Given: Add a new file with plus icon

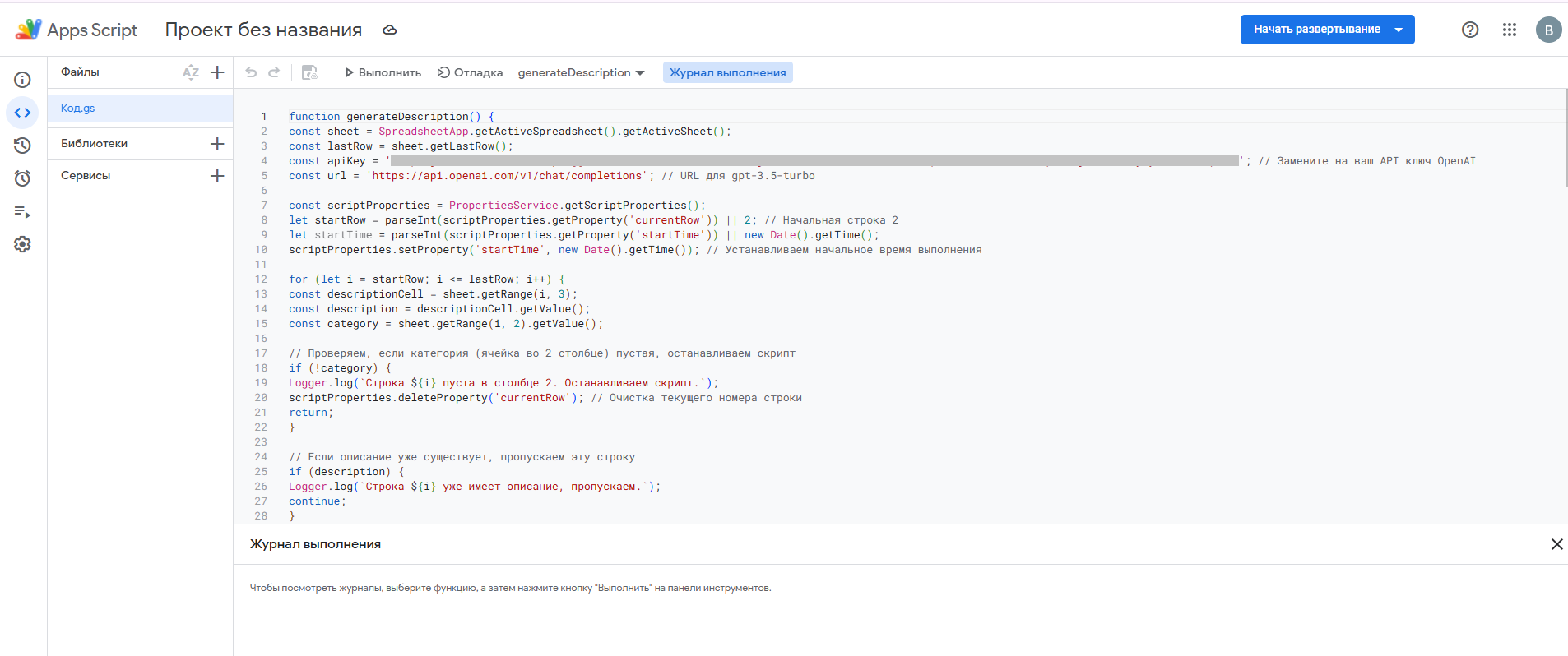Looking at the screenshot, I should [217, 72].
